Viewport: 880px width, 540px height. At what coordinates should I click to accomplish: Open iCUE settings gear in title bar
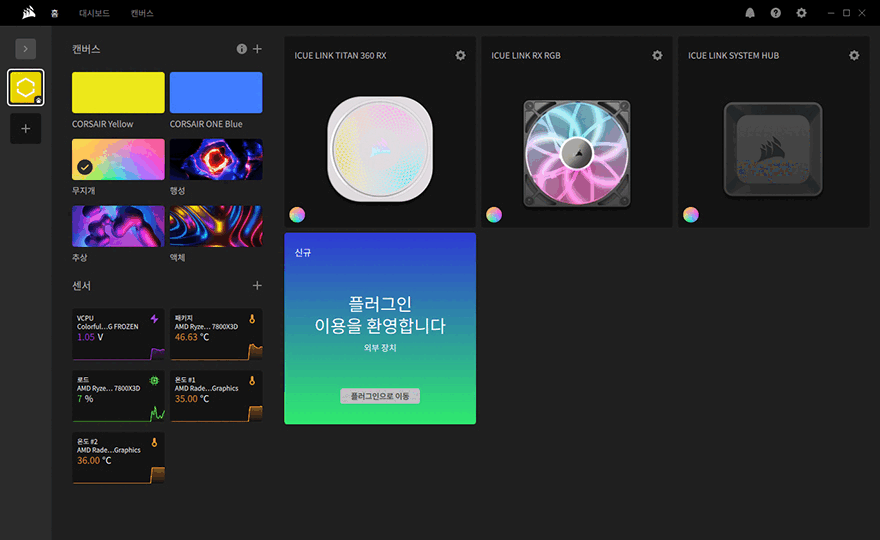[x=801, y=13]
